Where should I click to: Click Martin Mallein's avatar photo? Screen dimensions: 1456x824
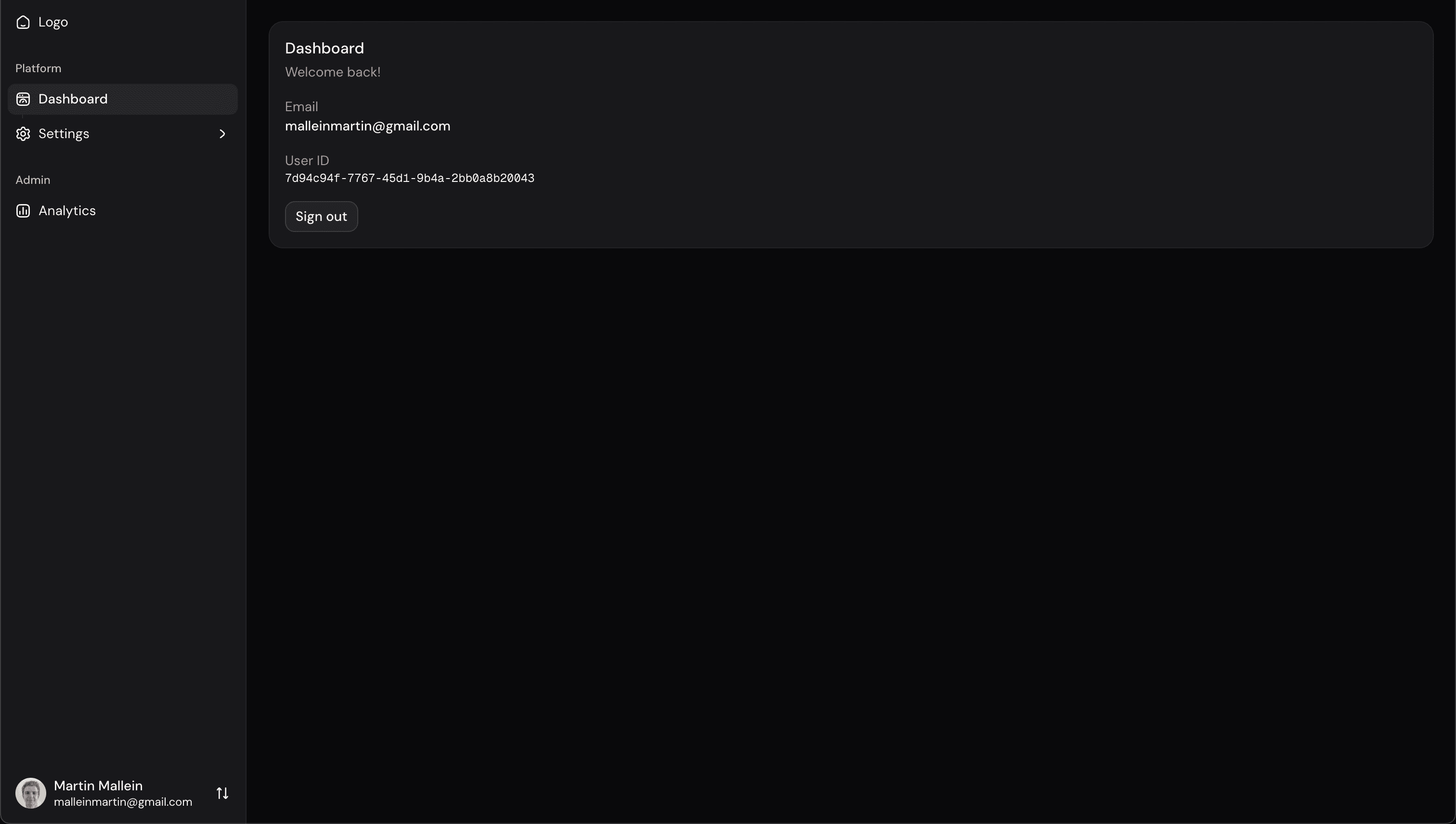point(30,793)
